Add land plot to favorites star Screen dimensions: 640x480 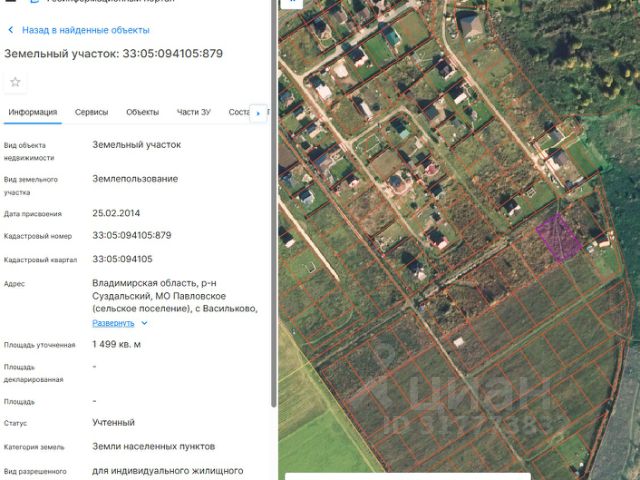coord(15,82)
